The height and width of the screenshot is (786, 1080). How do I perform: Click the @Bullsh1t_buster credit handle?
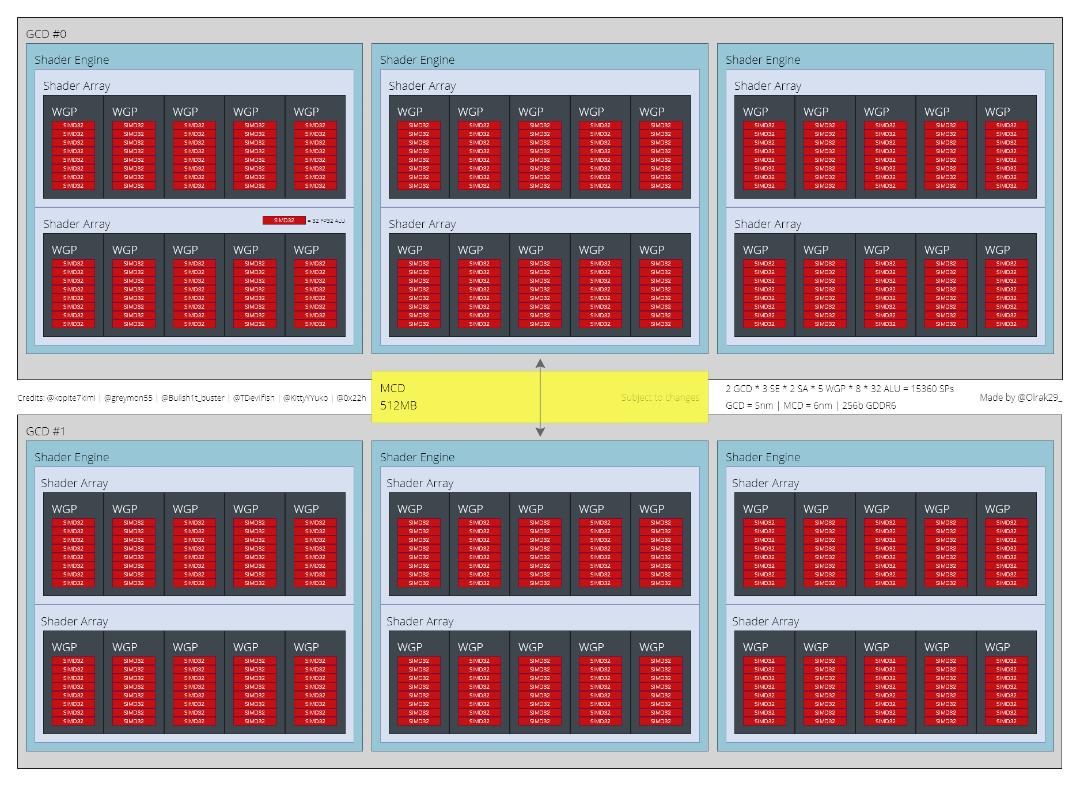point(193,398)
